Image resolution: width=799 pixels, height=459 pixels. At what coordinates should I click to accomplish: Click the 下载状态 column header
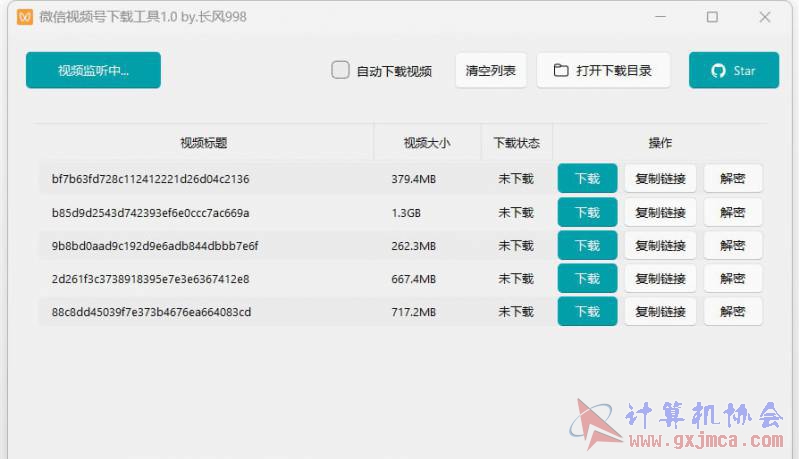pos(517,143)
